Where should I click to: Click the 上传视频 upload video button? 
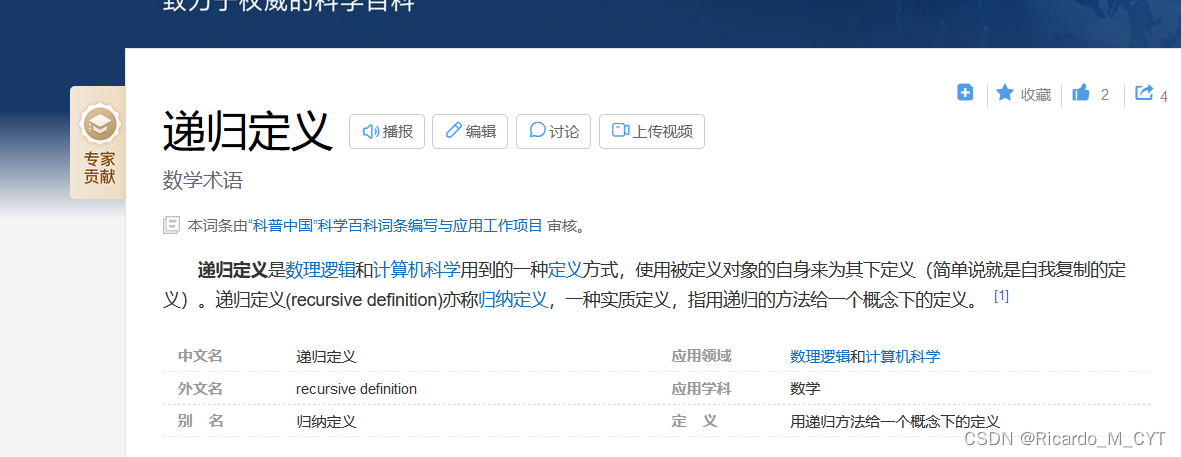pyautogui.click(x=652, y=132)
